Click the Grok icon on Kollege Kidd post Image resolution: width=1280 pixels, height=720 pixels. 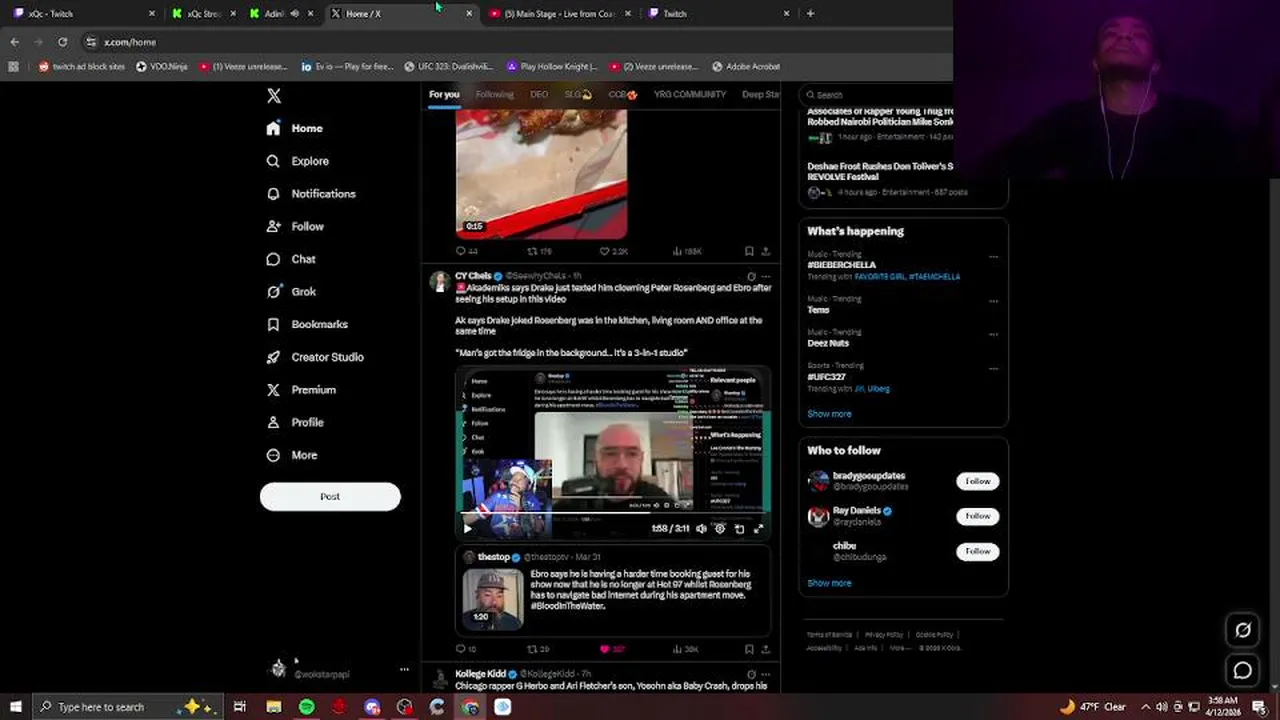tap(751, 674)
